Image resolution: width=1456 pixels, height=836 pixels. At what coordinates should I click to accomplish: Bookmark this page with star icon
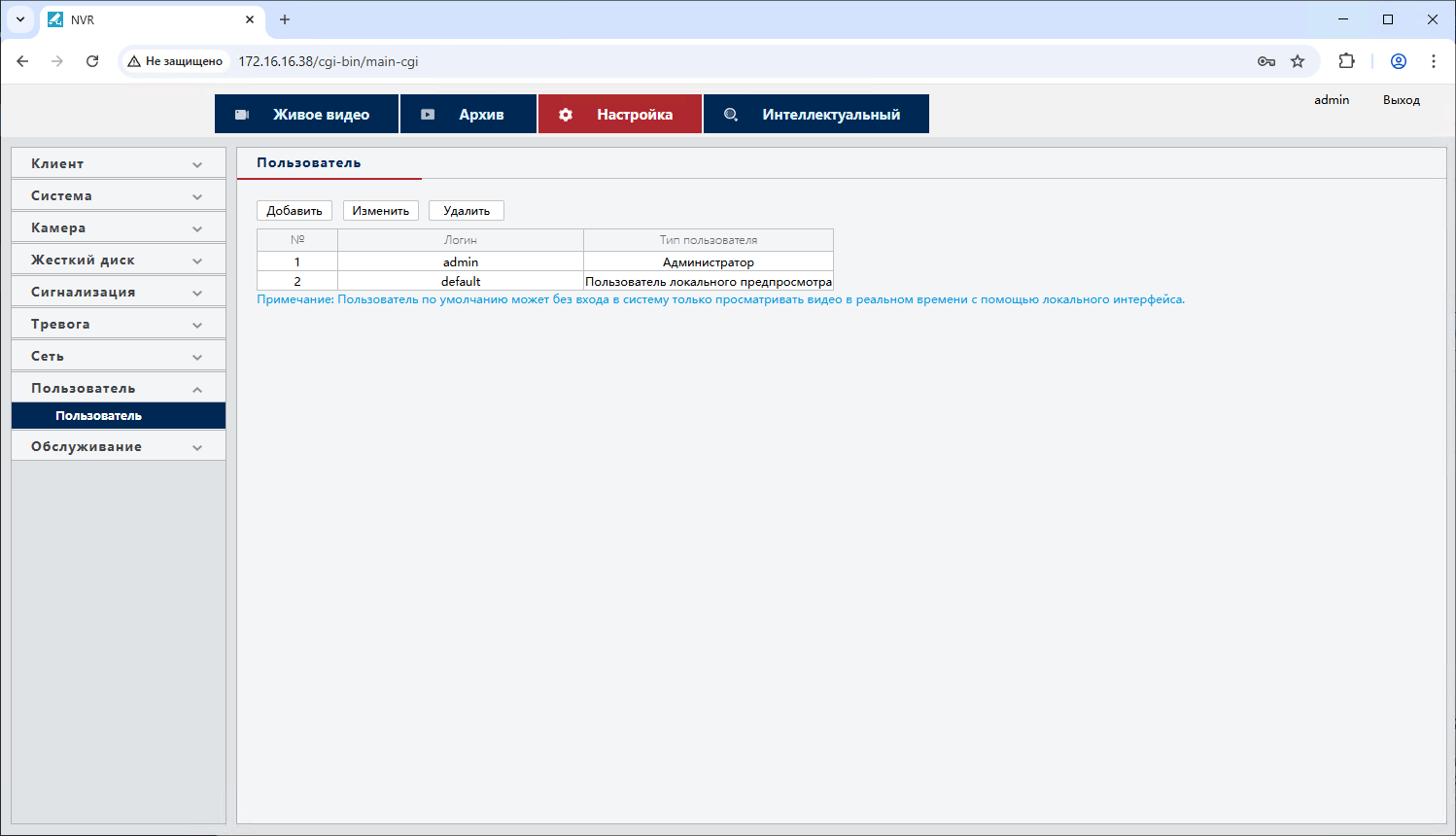[x=1298, y=61]
